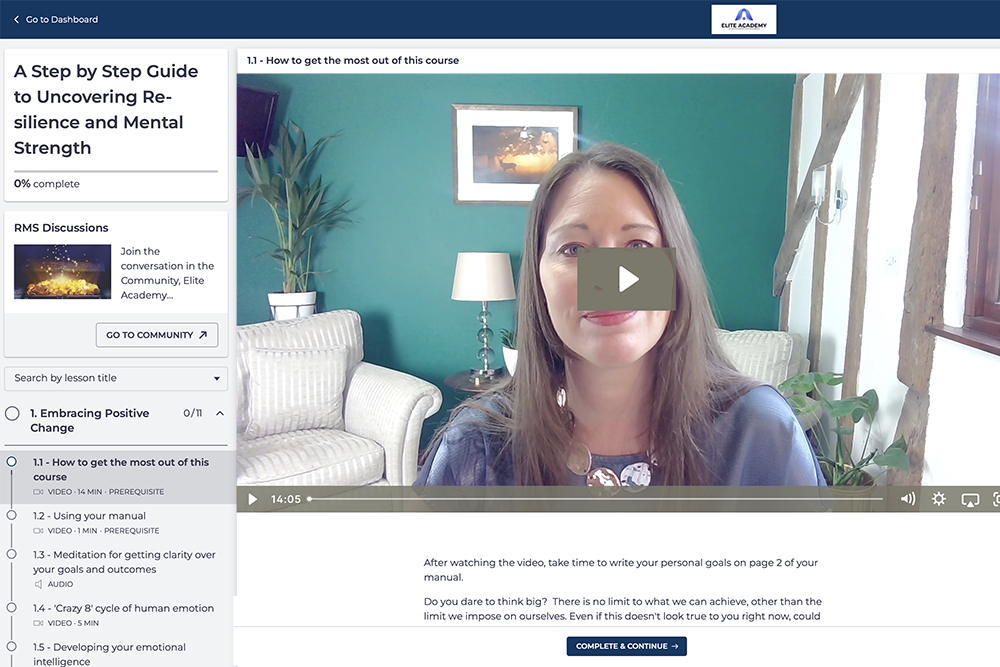Enter fullscreen using the video's fullscreen icon
The width and height of the screenshot is (1000, 667).
995,499
